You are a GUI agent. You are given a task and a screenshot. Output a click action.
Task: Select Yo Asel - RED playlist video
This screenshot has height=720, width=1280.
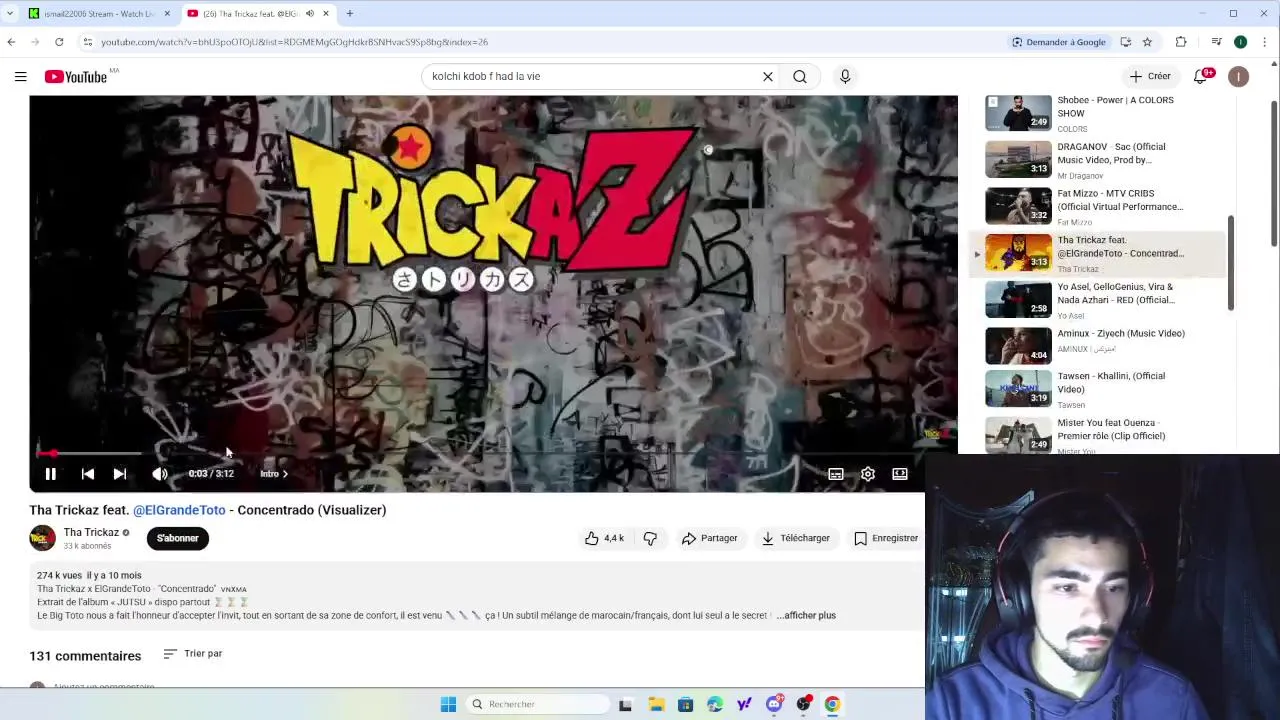click(x=1095, y=300)
